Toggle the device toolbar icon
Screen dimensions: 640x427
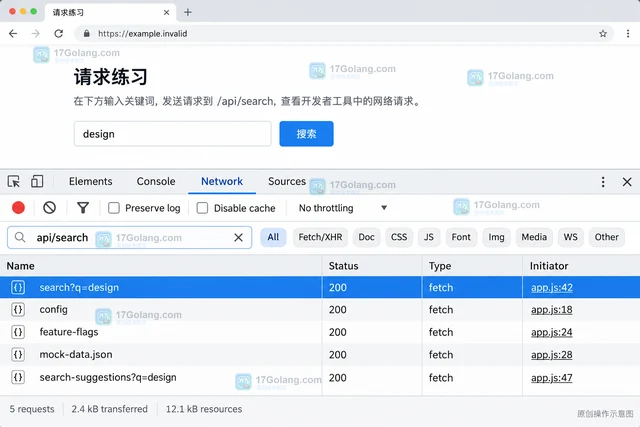[37, 181]
